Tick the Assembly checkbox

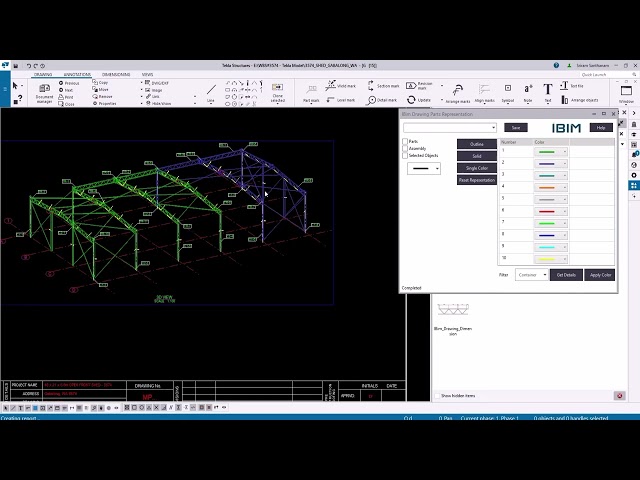coord(405,149)
